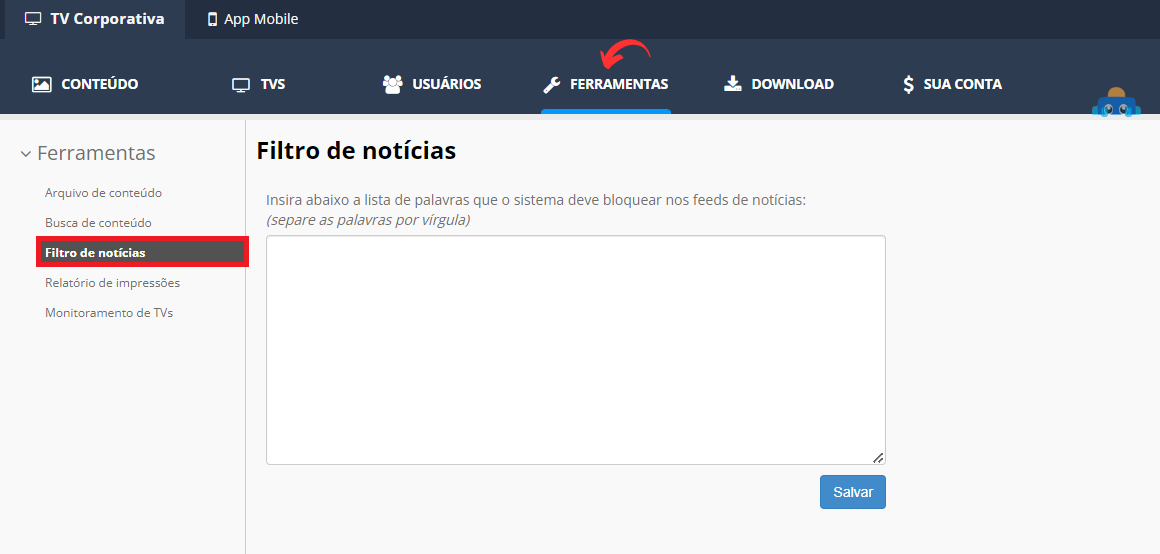Click the 'Insira abaixo a lista de palavras' instruction

[x=536, y=200]
